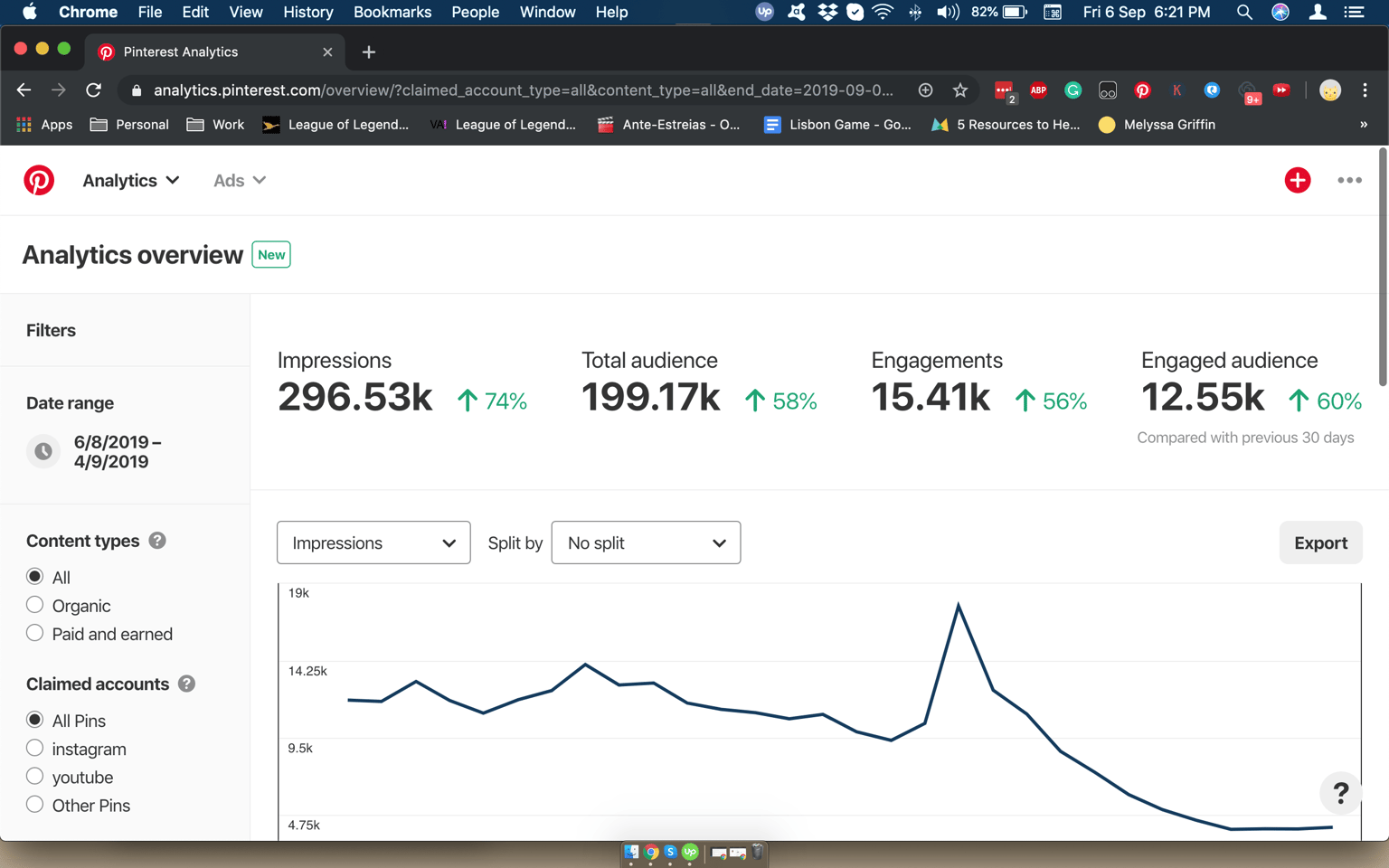The height and width of the screenshot is (868, 1389).
Task: Select the Paid and earned option
Action: (35, 633)
